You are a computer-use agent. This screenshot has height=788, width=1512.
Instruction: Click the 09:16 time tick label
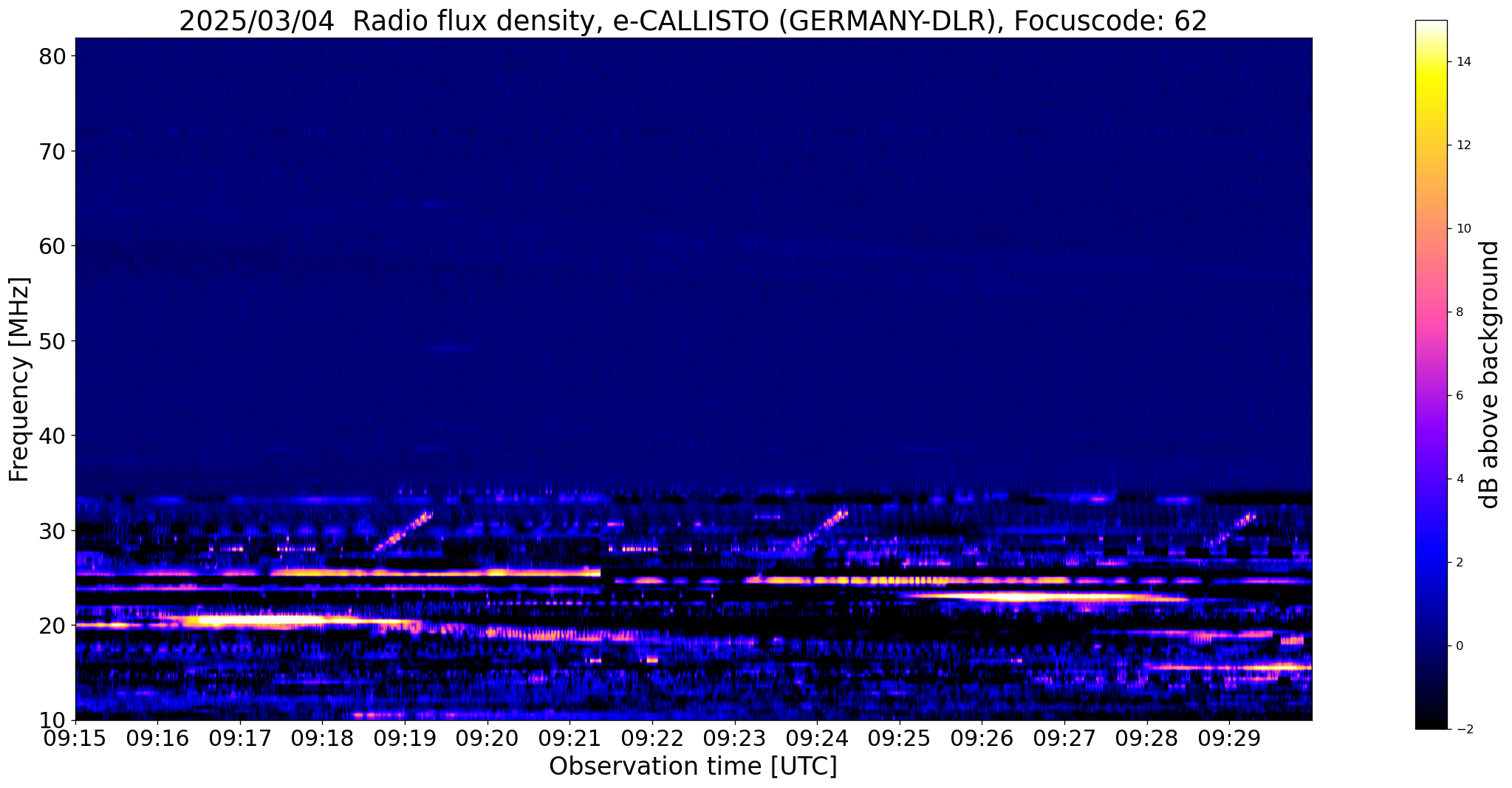[157, 739]
